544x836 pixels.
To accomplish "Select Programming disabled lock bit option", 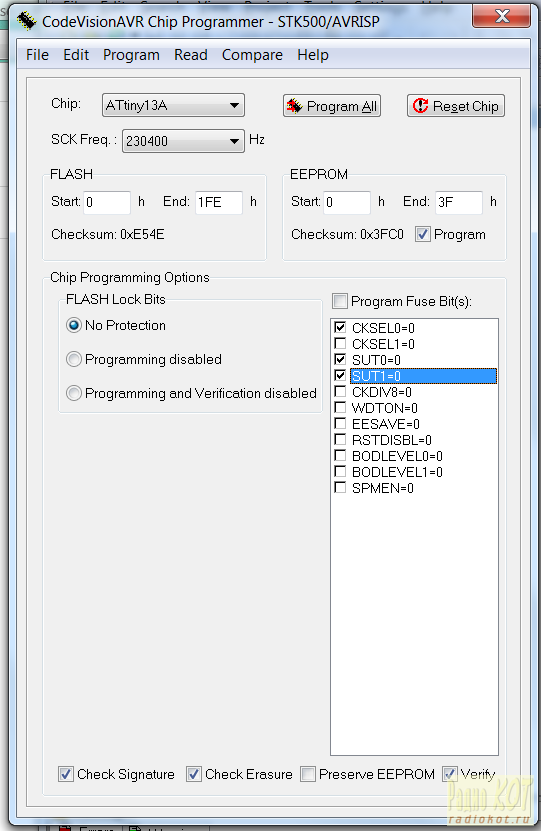I will tap(74, 359).
